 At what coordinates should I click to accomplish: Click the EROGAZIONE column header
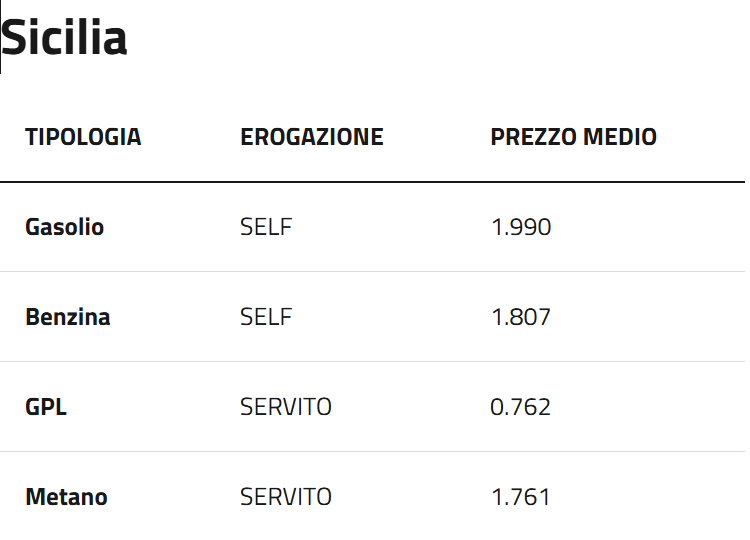[312, 137]
